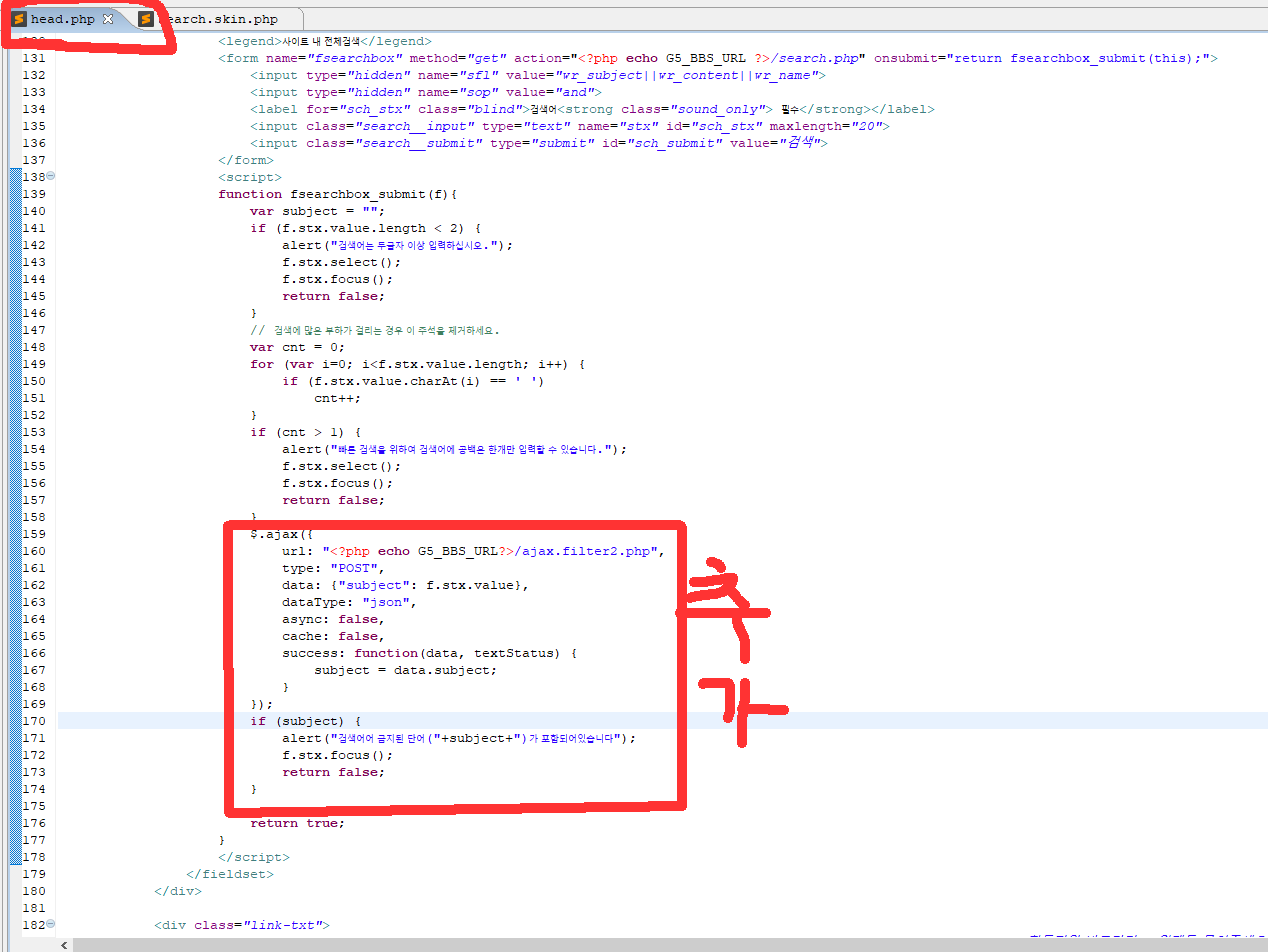The width and height of the screenshot is (1268, 952).
Task: Click line number 159 in the gutter
Action: point(33,534)
